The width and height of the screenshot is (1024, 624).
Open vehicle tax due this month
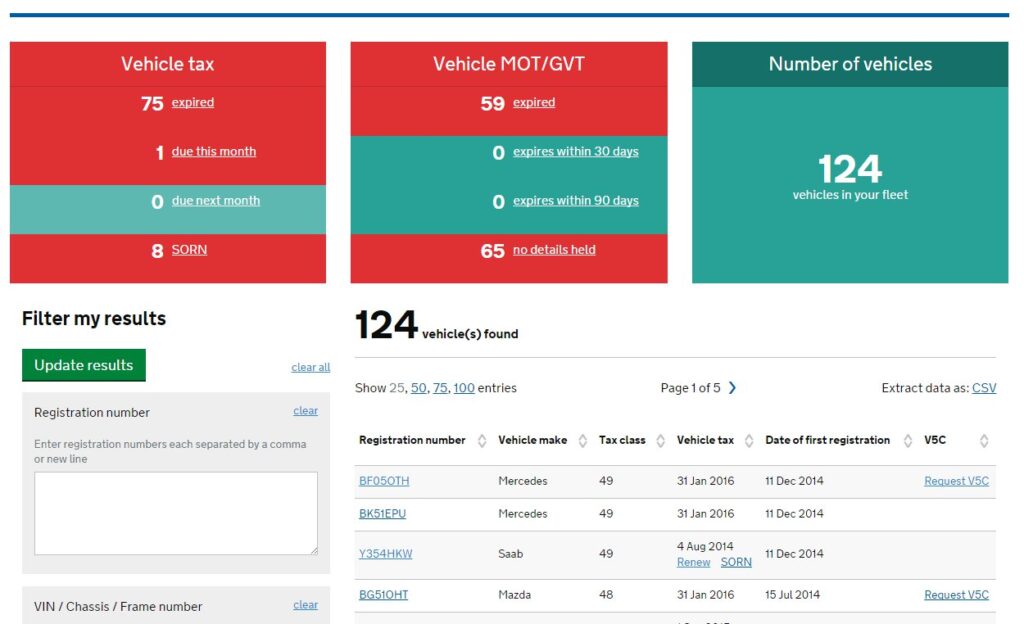click(x=214, y=151)
